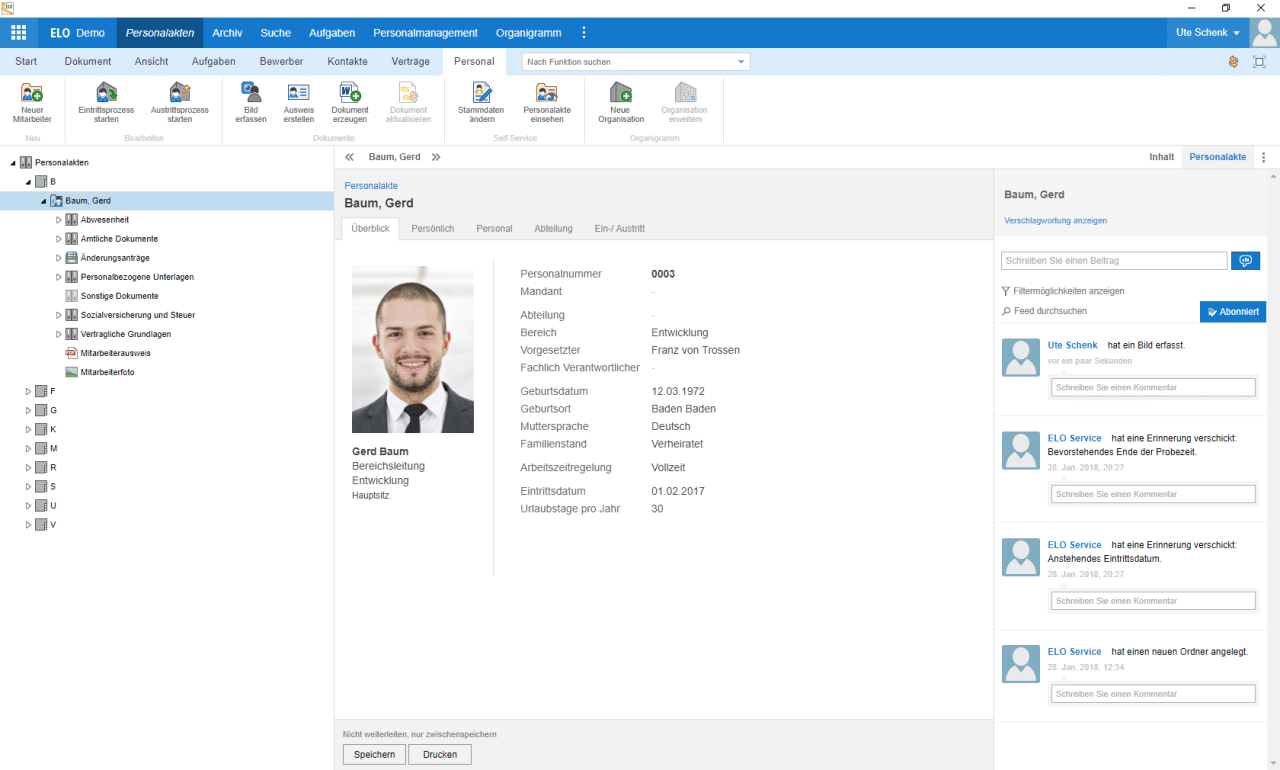Open the top navigation overflow dots

tap(584, 33)
